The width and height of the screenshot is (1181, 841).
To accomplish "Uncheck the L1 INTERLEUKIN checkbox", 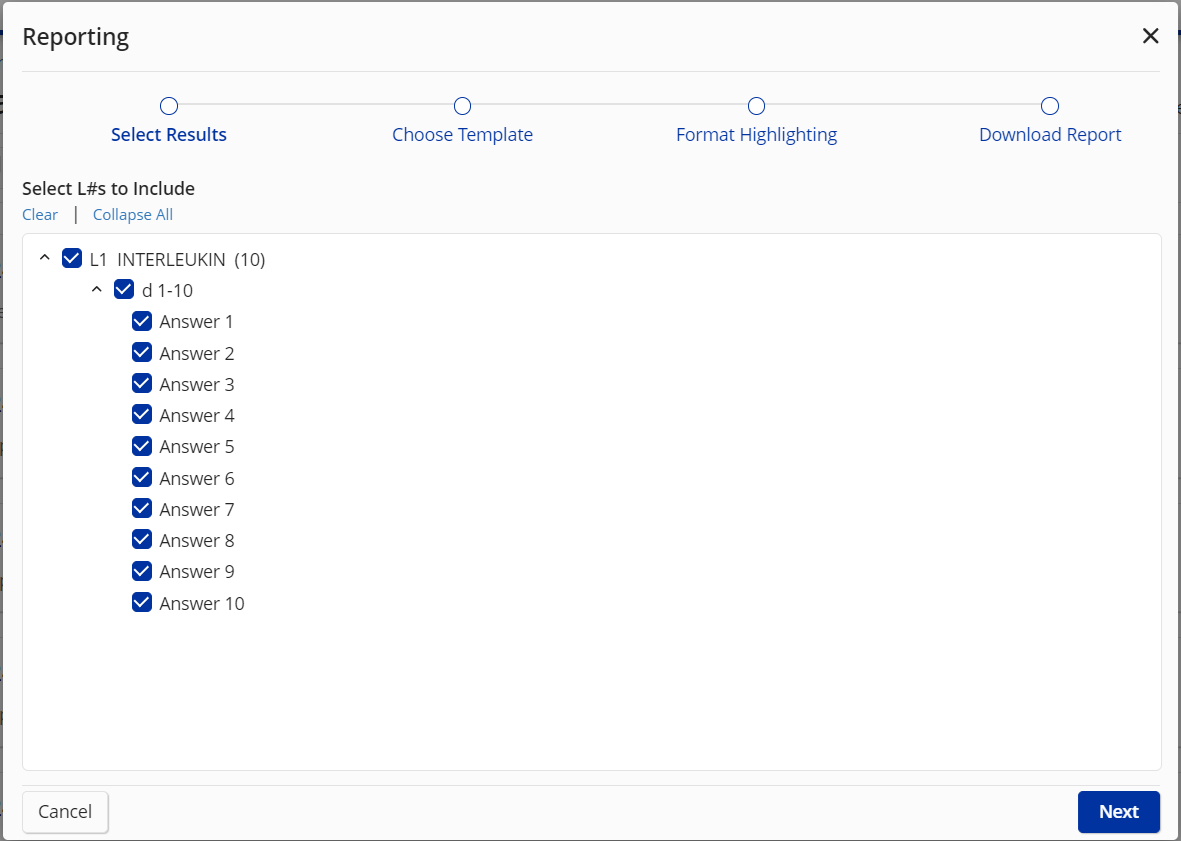I will tap(72, 259).
